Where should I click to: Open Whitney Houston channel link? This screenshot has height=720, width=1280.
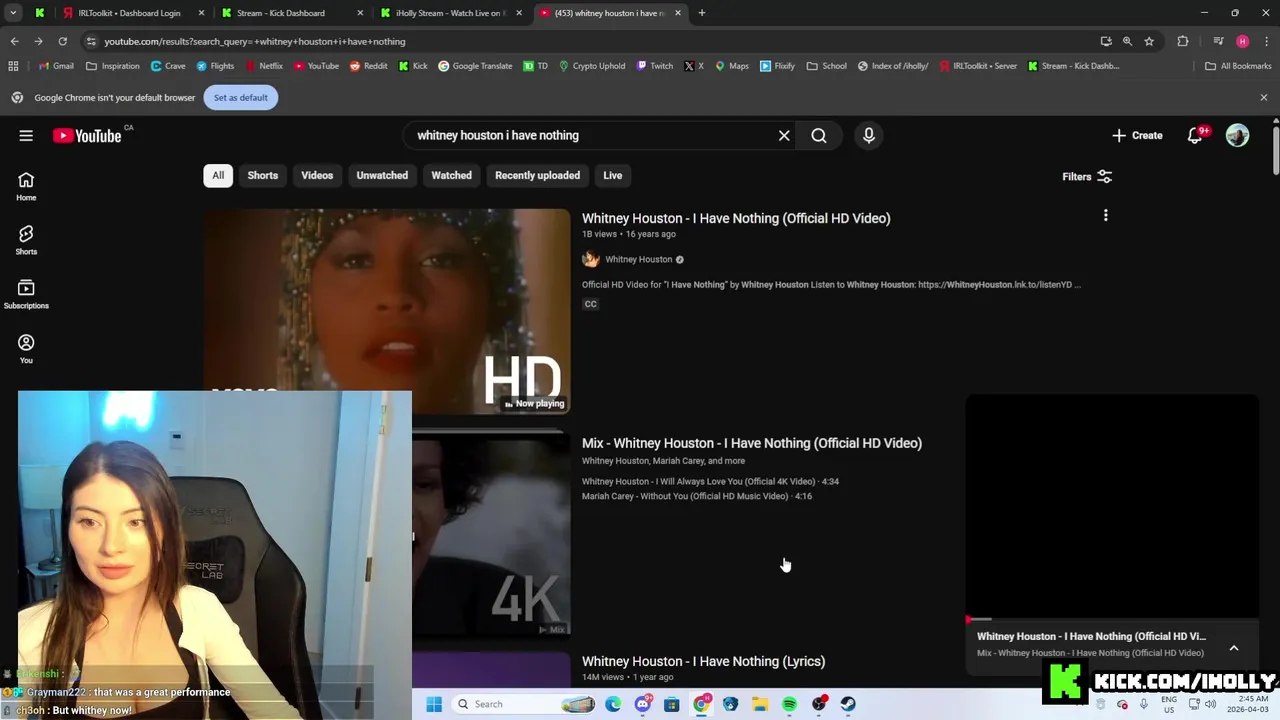638,260
